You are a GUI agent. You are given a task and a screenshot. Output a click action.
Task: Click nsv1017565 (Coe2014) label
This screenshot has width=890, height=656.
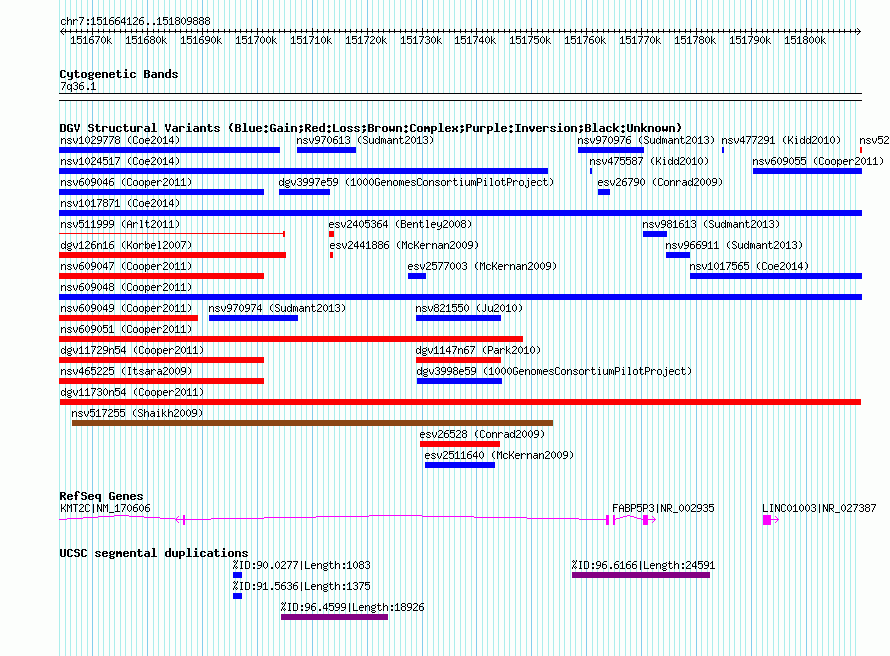point(749,266)
